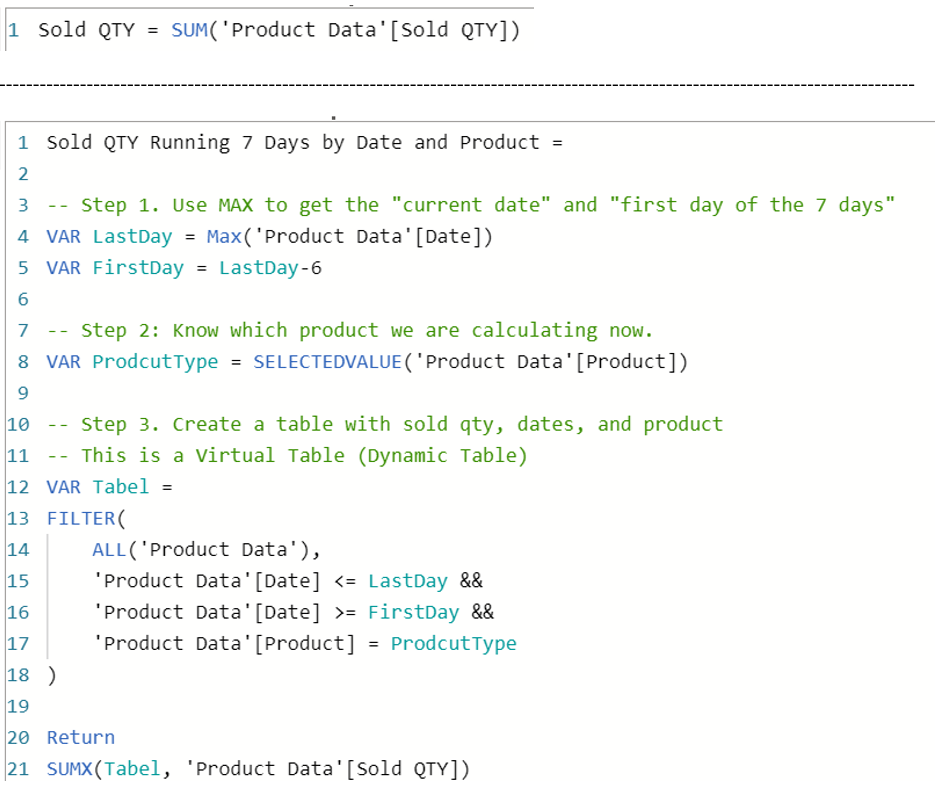Click the Return keyword on line 20

tap(80, 737)
